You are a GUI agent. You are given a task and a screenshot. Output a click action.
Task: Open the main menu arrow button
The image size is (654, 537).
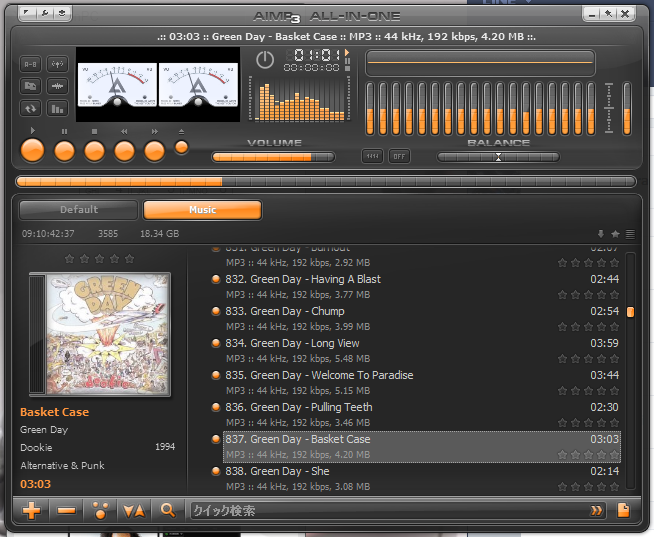click(27, 13)
